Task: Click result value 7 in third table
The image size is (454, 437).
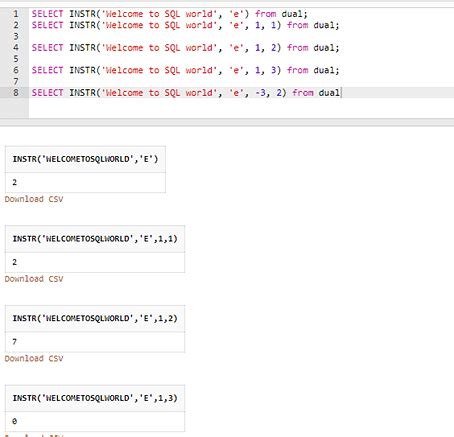Action: [14, 342]
